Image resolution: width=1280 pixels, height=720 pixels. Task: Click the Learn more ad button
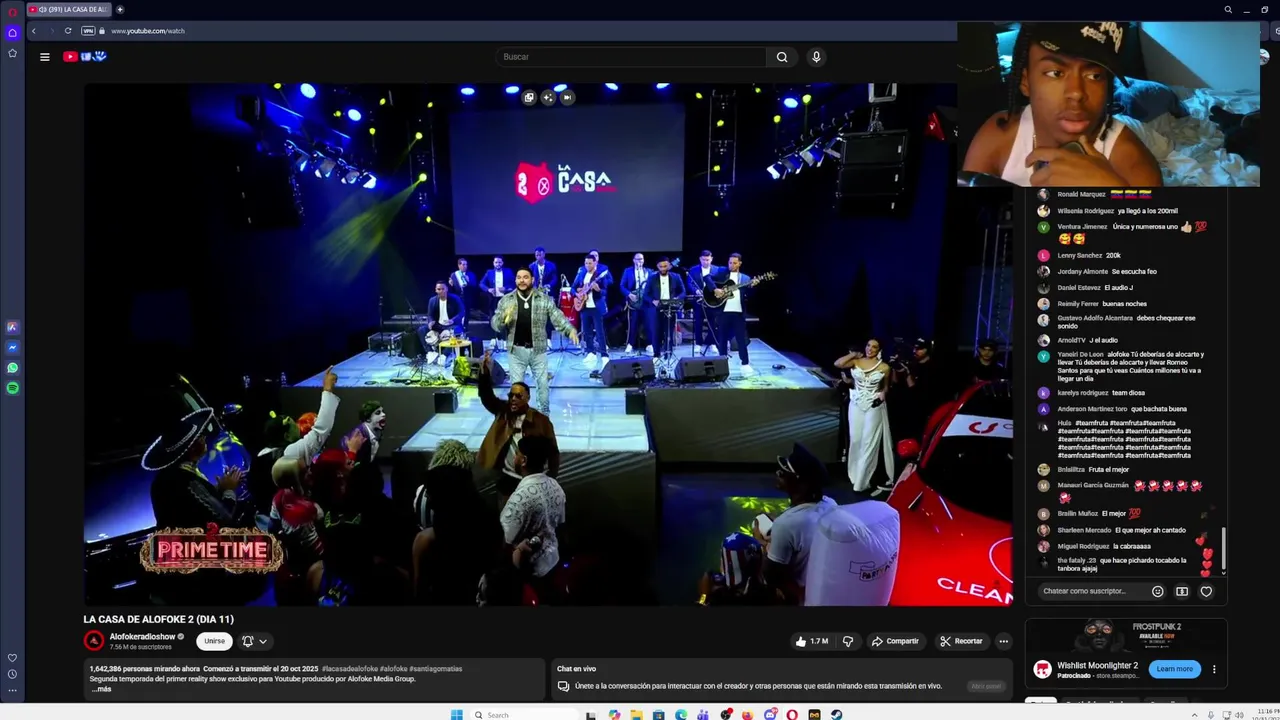point(1174,669)
